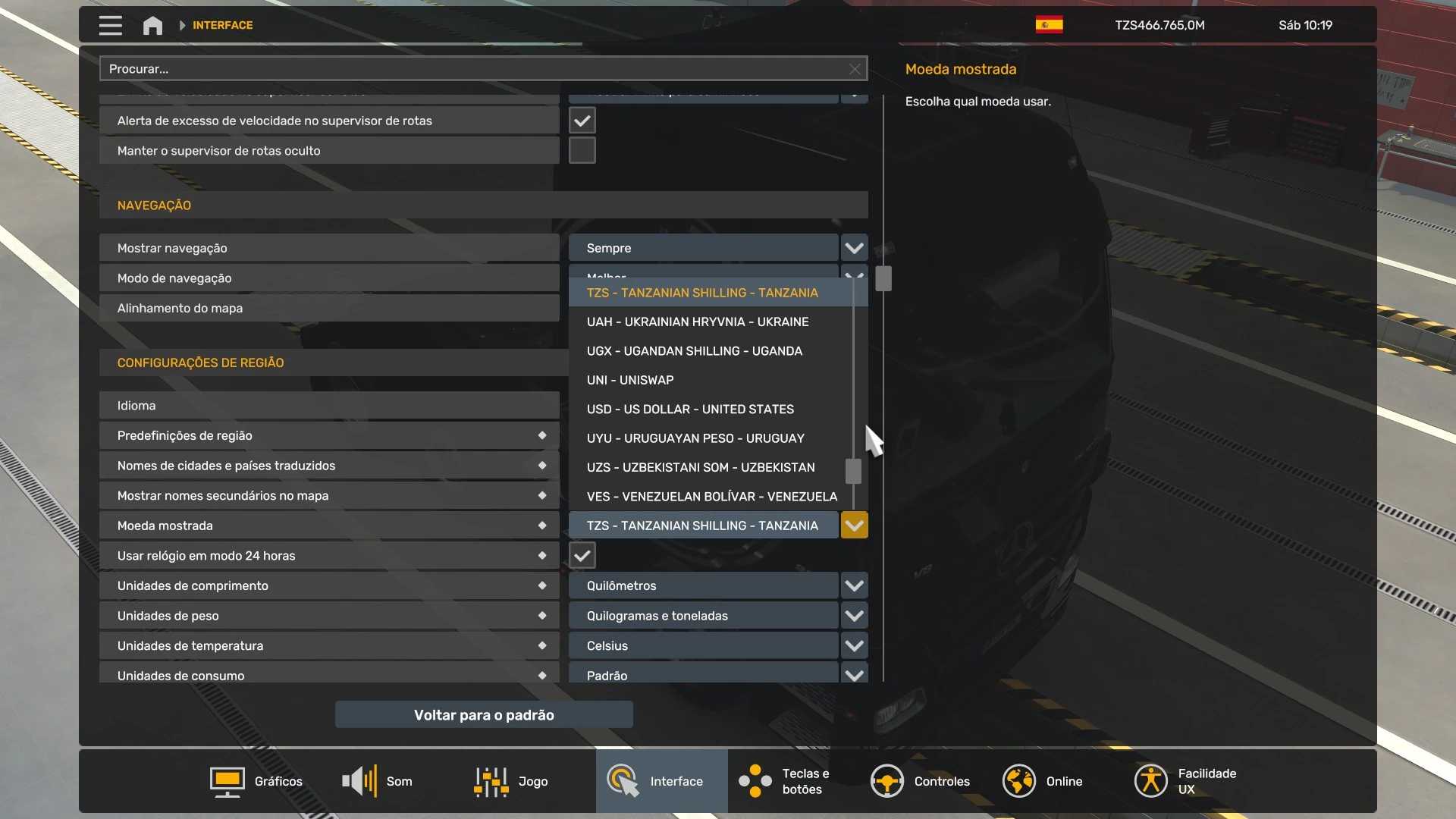Click the Spanish flag icon
Image resolution: width=1456 pixels, height=819 pixels.
coord(1049,25)
